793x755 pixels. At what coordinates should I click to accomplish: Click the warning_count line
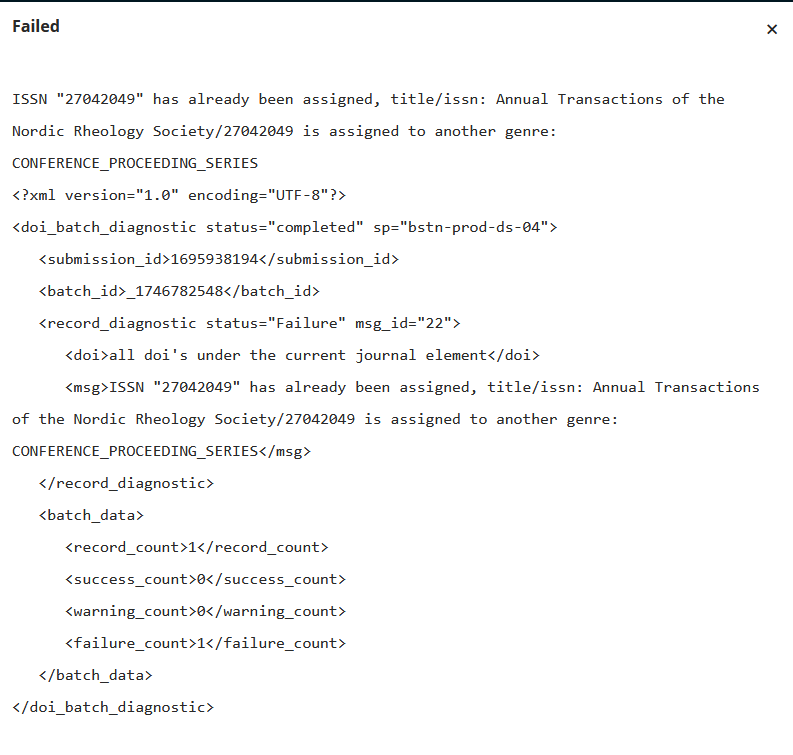coord(205,611)
